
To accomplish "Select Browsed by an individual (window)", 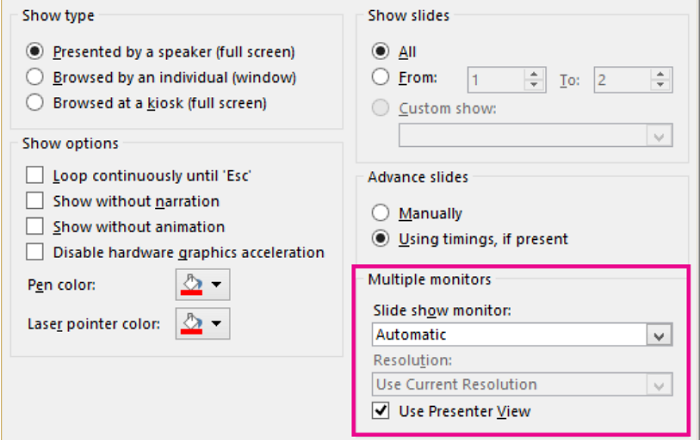I will click(x=36, y=77).
